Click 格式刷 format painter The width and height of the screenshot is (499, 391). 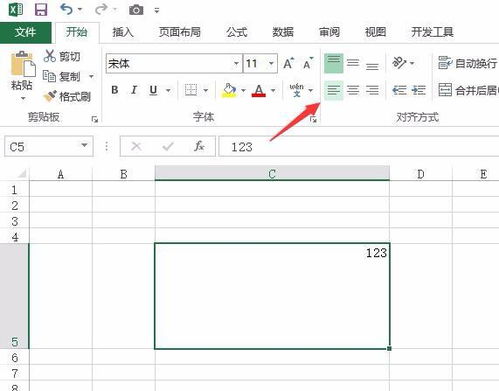point(67,97)
